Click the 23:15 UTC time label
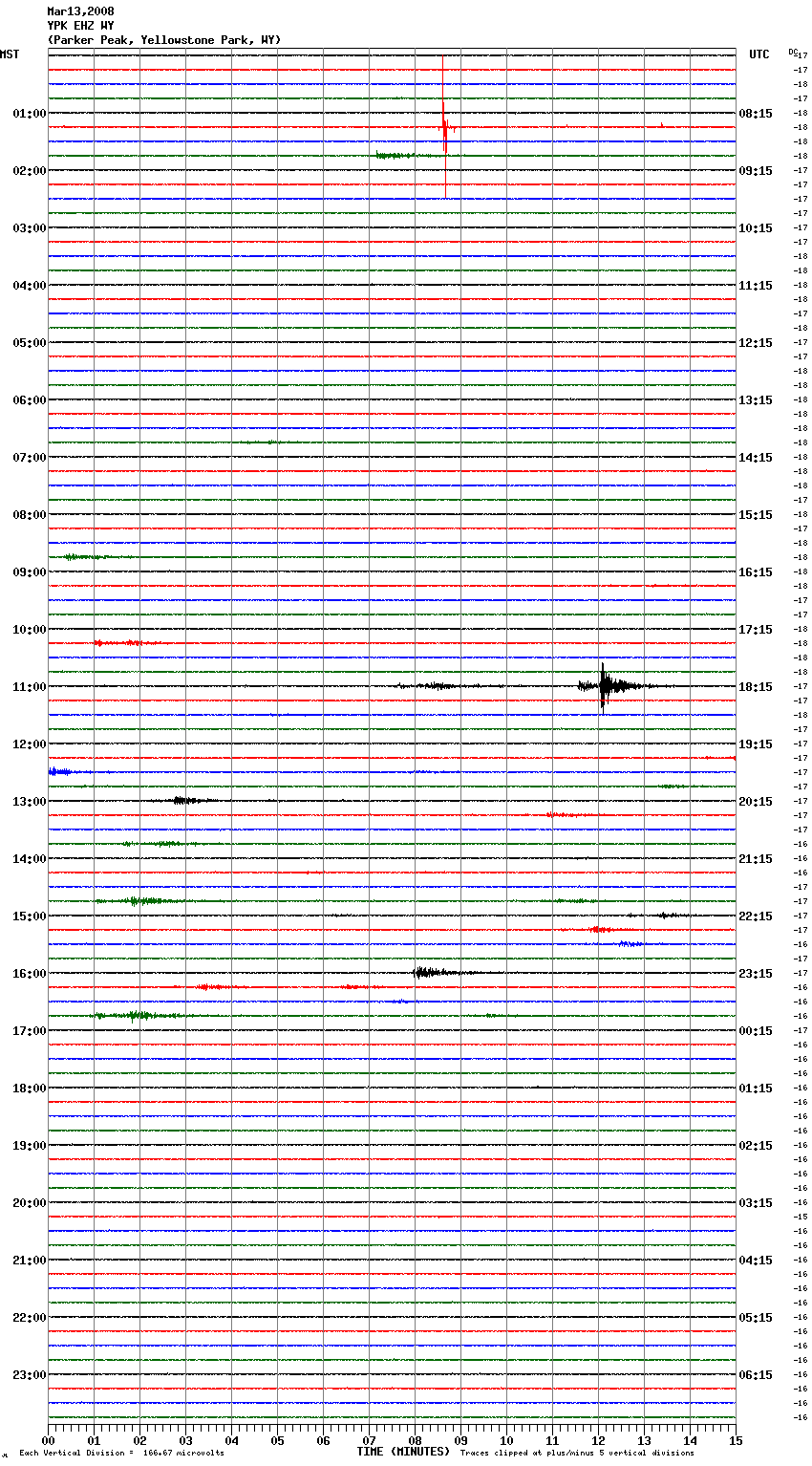The image size is (812, 1466). [x=756, y=974]
